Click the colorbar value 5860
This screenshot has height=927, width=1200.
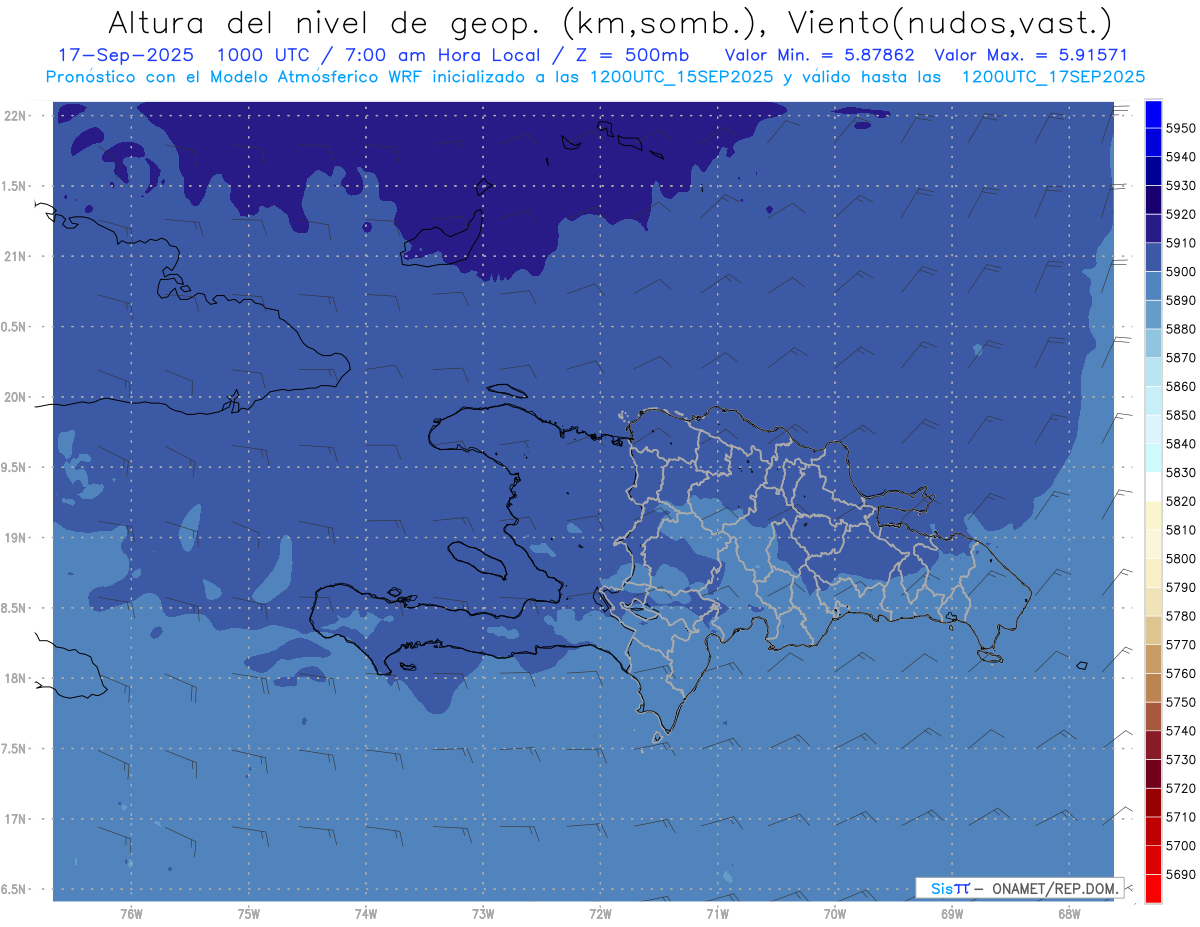pyautogui.click(x=1180, y=386)
